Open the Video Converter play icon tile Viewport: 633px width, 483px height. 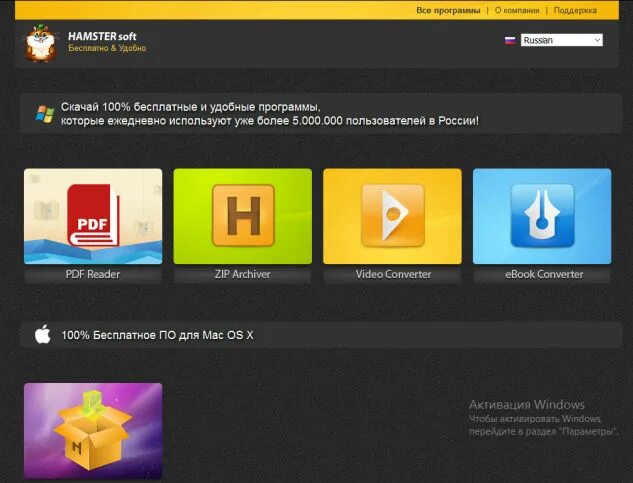point(392,216)
